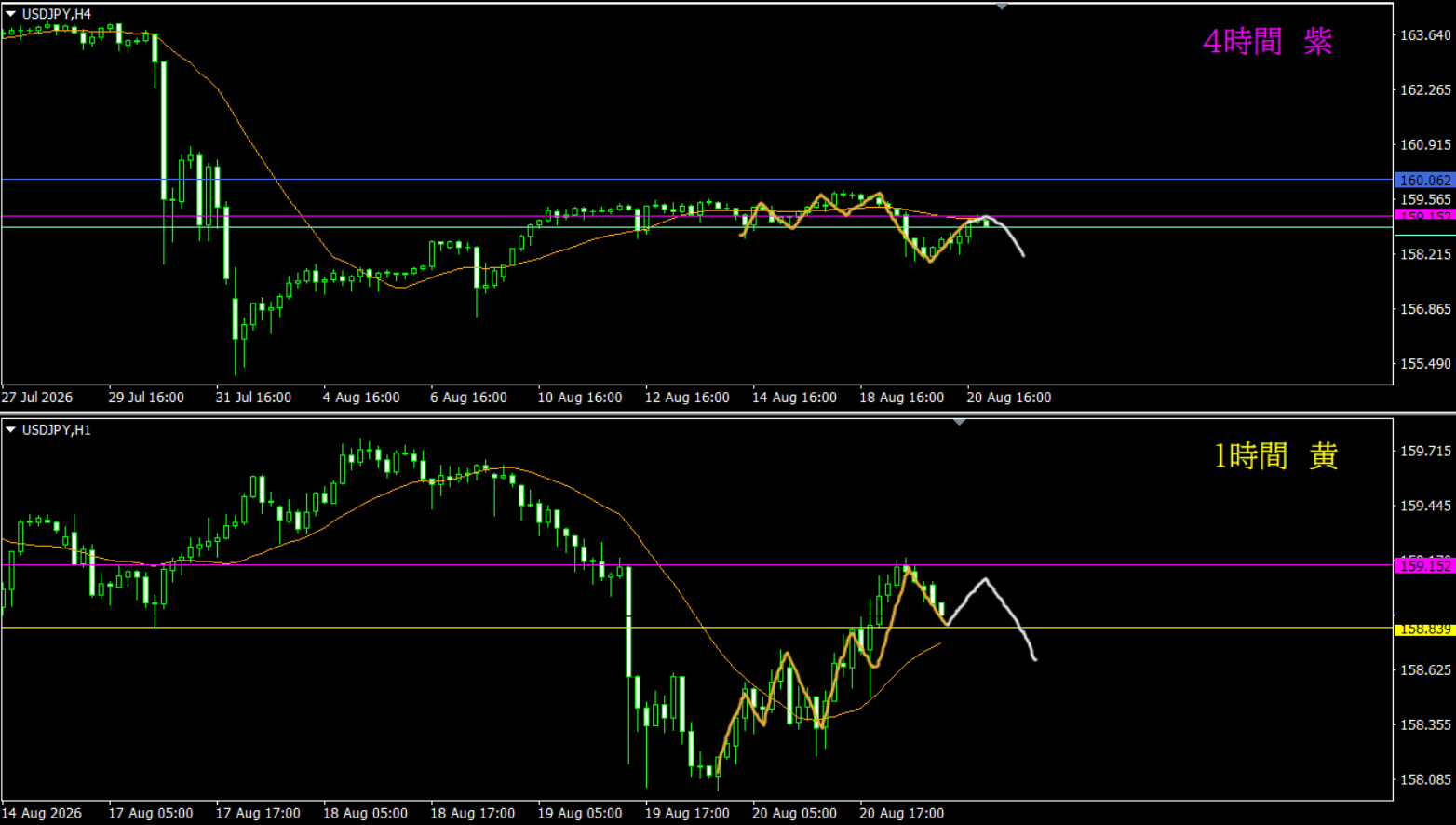Screen dimensions: 1456x825
Task: Click the '6 Aug 16:00' time label
Action: tap(468, 398)
